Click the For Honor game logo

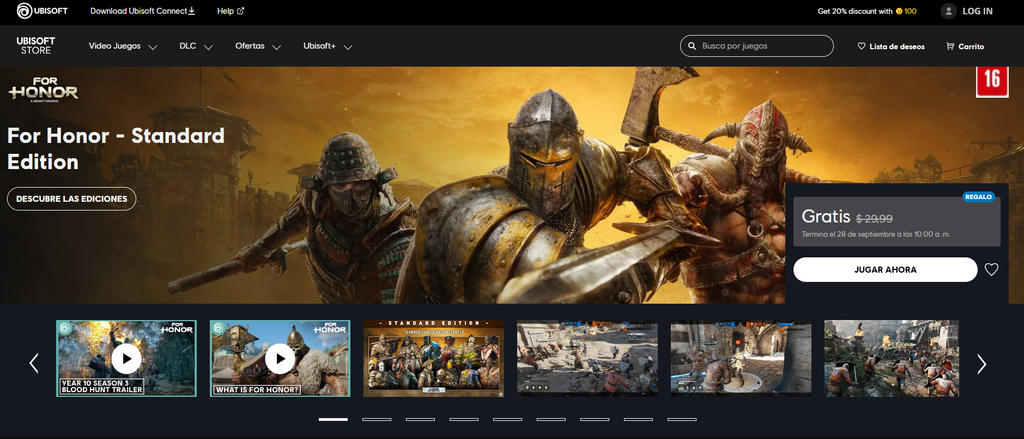(x=43, y=89)
